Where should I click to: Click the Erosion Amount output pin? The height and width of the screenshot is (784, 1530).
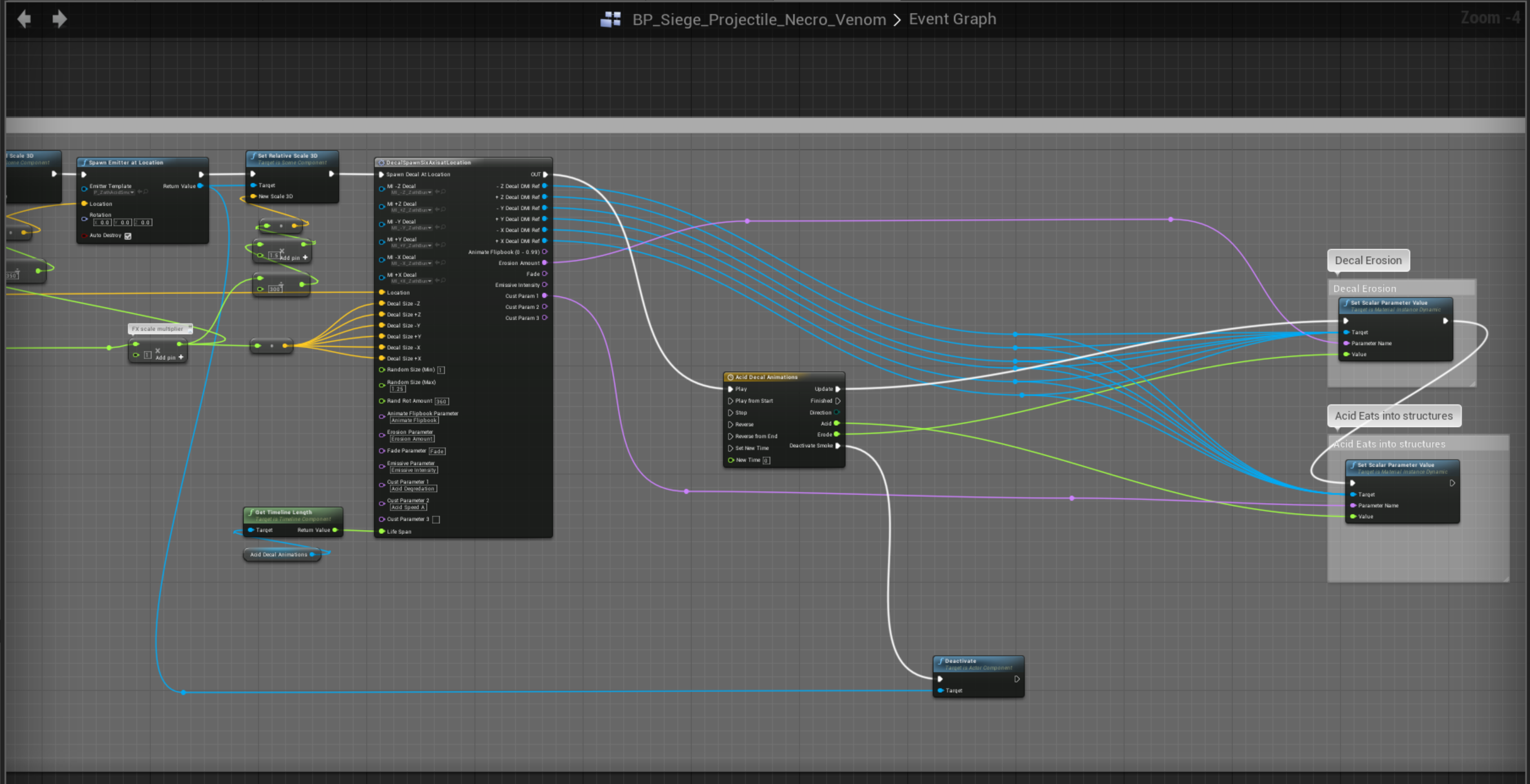[544, 263]
